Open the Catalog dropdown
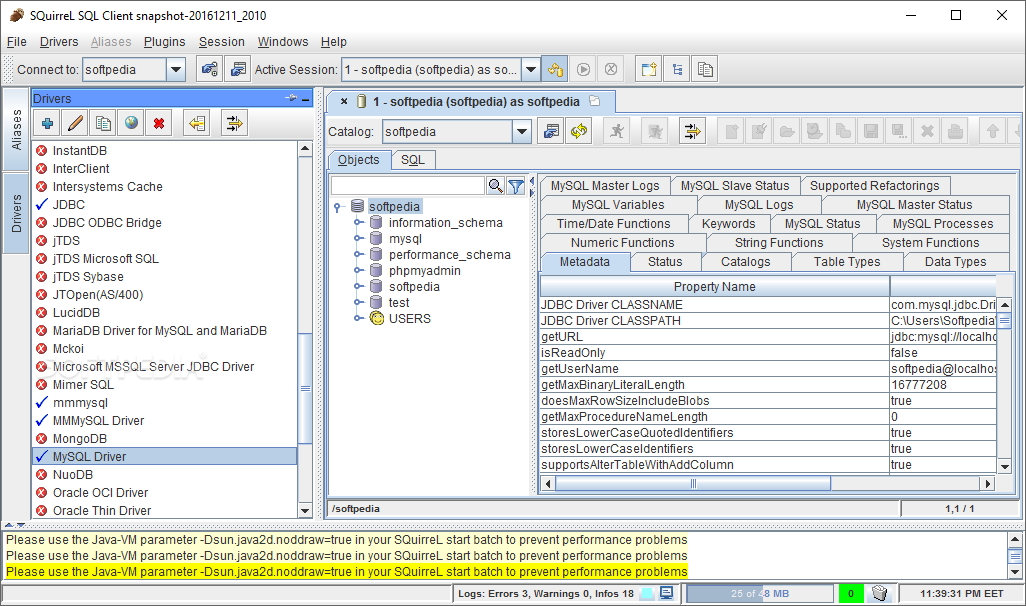This screenshot has height=606, width=1026. click(x=522, y=132)
